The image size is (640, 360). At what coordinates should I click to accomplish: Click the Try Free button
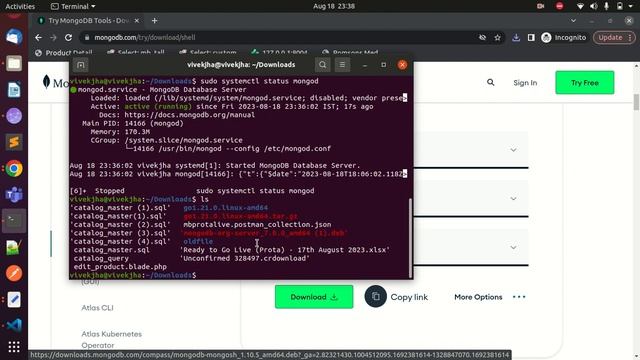(584, 82)
